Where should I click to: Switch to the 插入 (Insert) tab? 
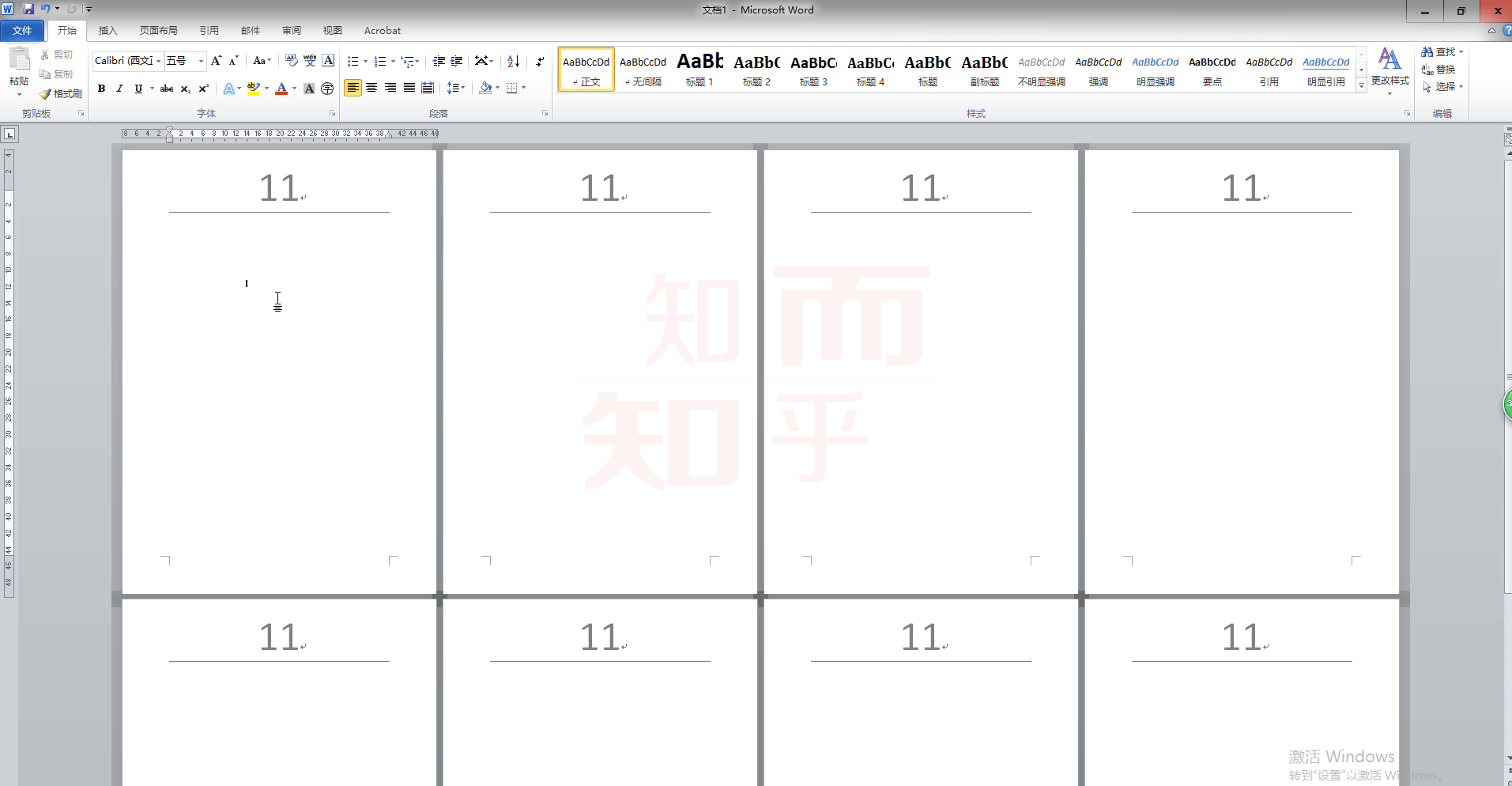coord(107,31)
